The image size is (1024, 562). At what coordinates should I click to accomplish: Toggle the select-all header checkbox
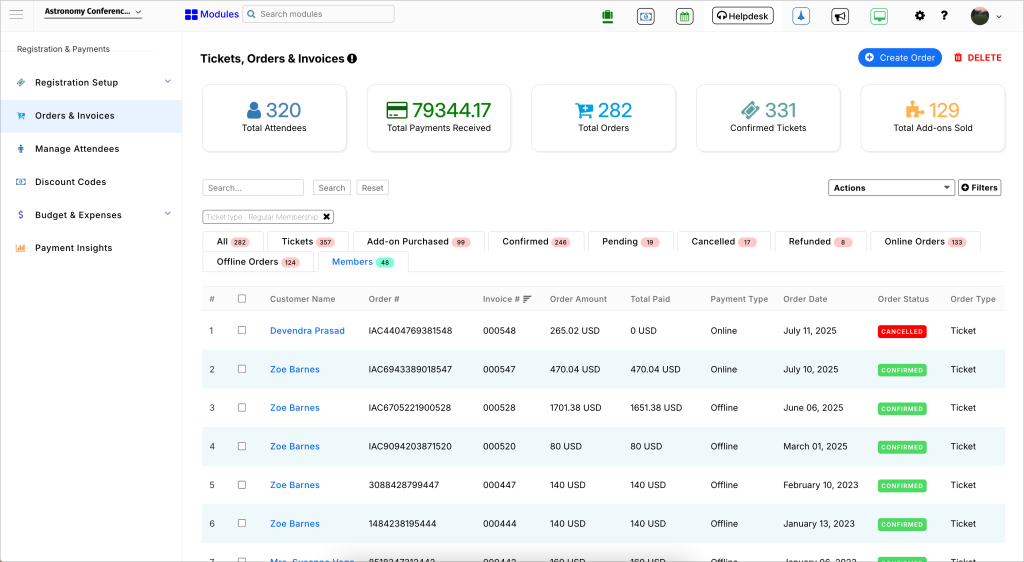point(242,299)
